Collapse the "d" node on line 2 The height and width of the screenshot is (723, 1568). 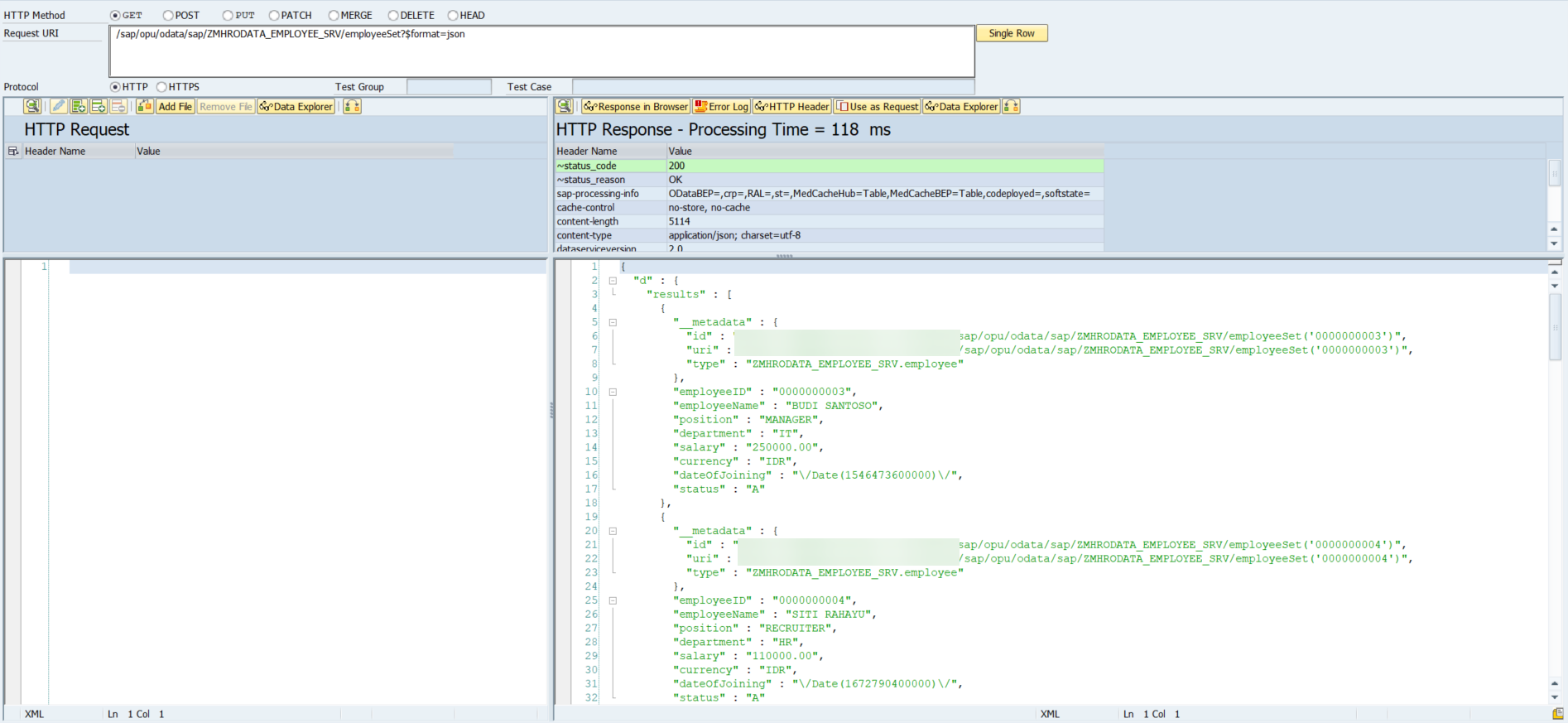click(x=613, y=281)
